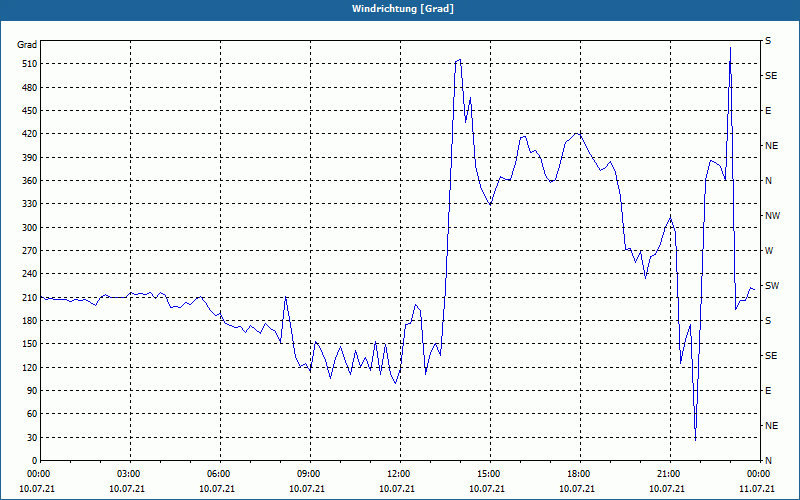Select the 60 value on the left axis

32,414
